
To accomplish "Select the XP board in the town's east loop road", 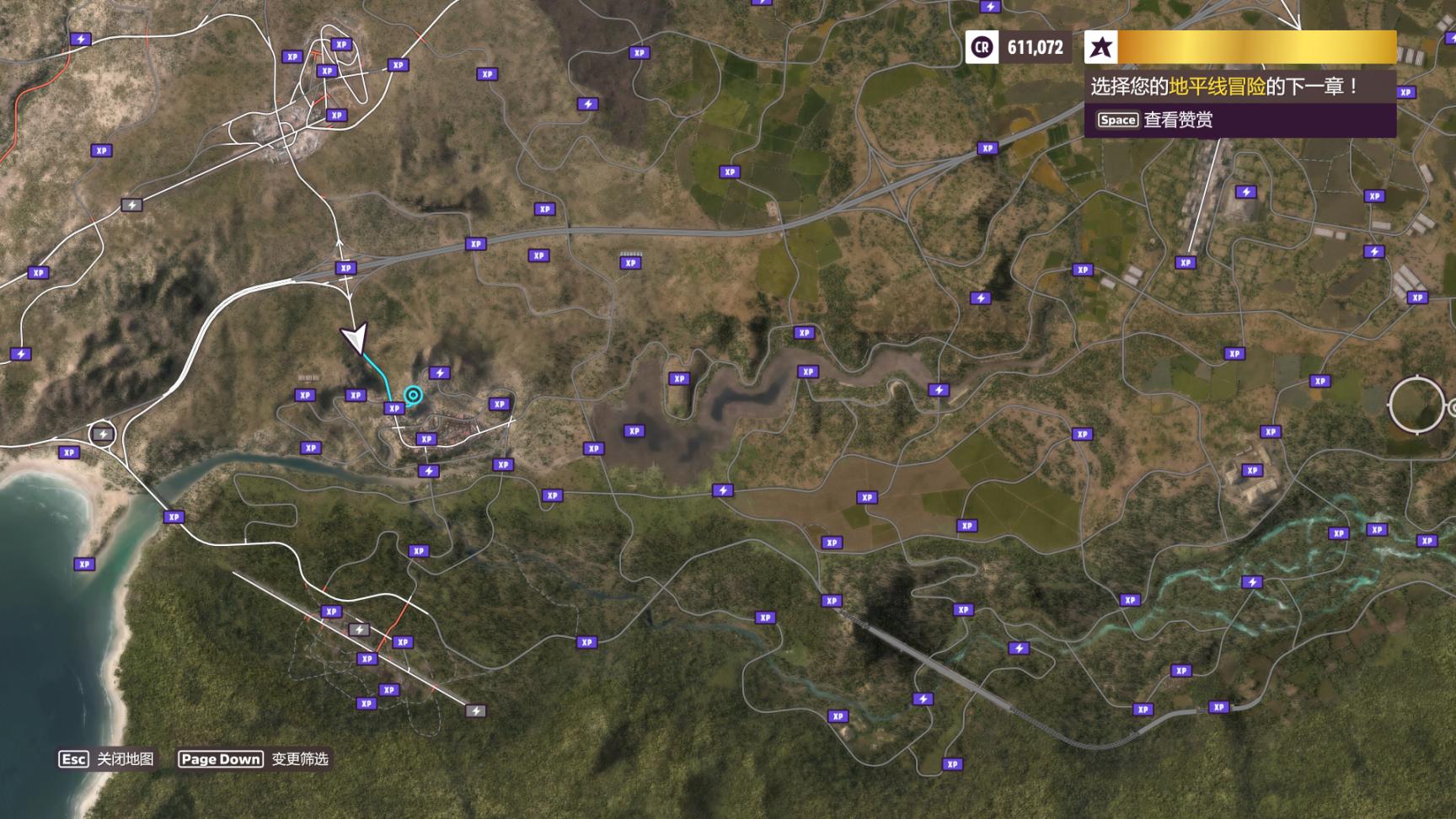I will [x=500, y=404].
